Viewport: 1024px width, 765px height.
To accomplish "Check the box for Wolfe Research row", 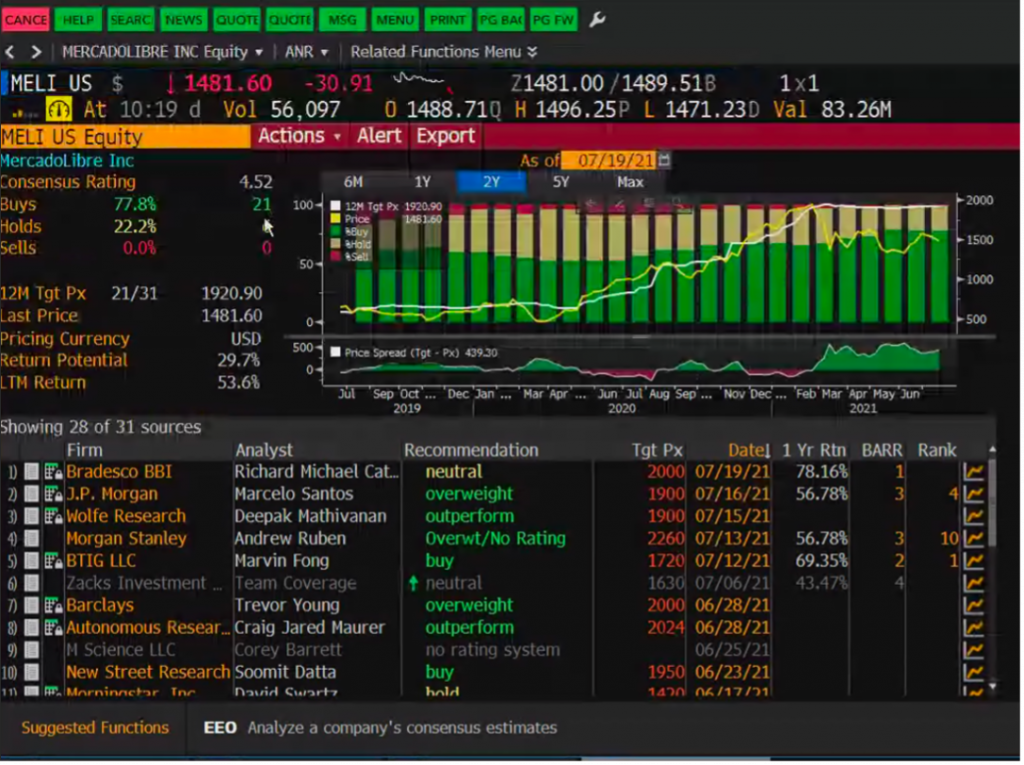I will pyautogui.click(x=31, y=517).
